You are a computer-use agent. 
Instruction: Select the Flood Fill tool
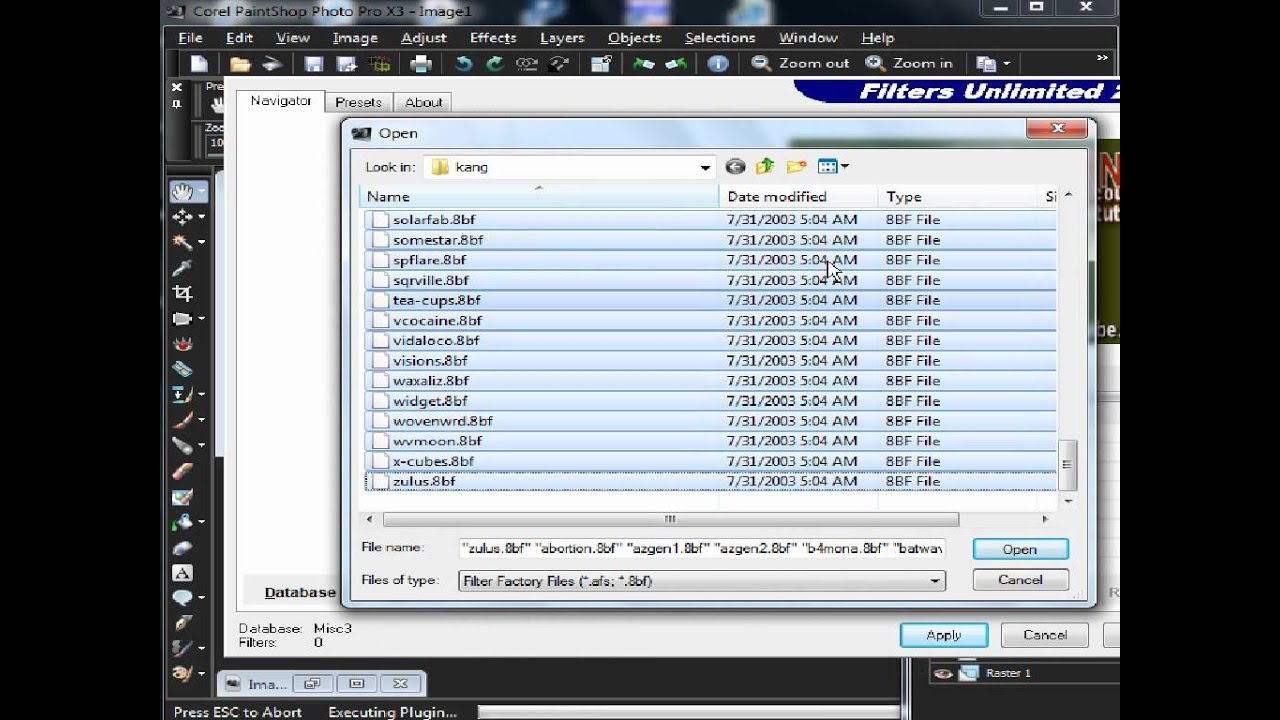(182, 522)
